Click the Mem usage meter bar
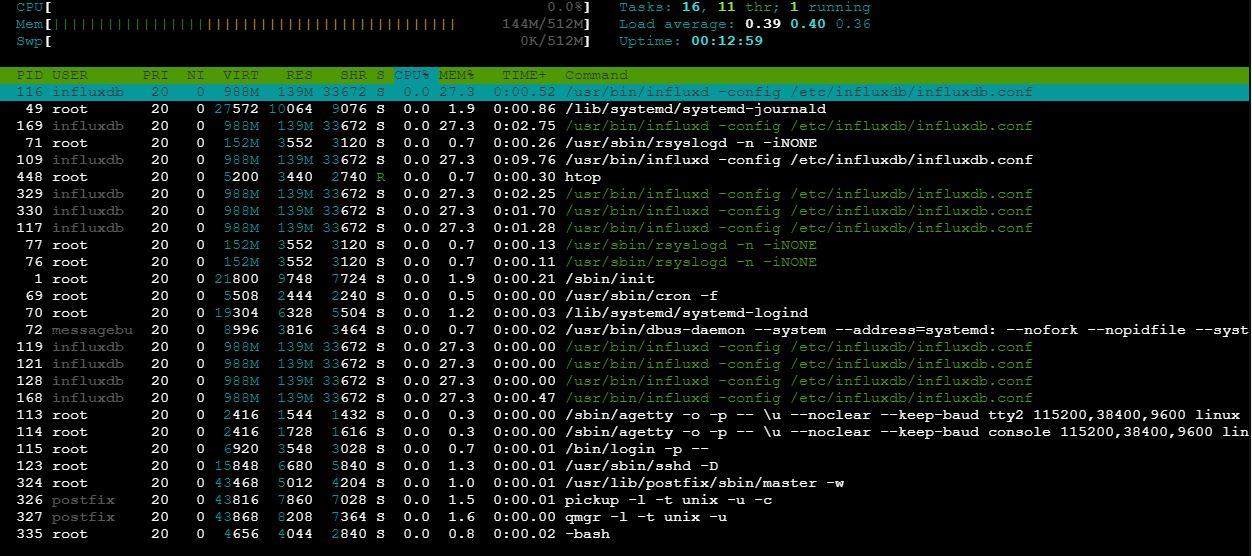The width and height of the screenshot is (1252, 556). coord(303,24)
